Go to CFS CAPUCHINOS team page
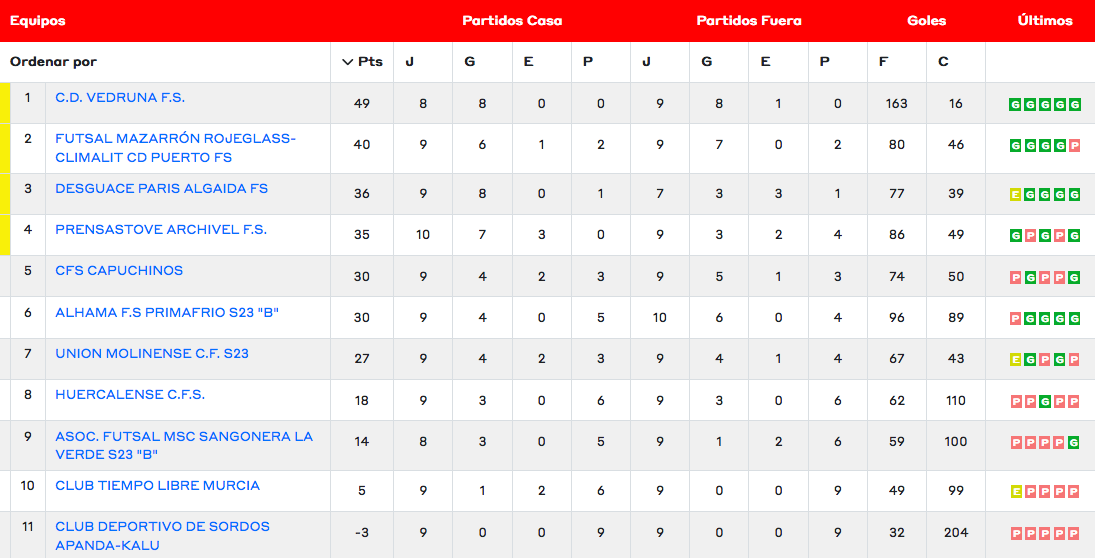Viewport: 1095px width, 558px height. click(x=119, y=271)
